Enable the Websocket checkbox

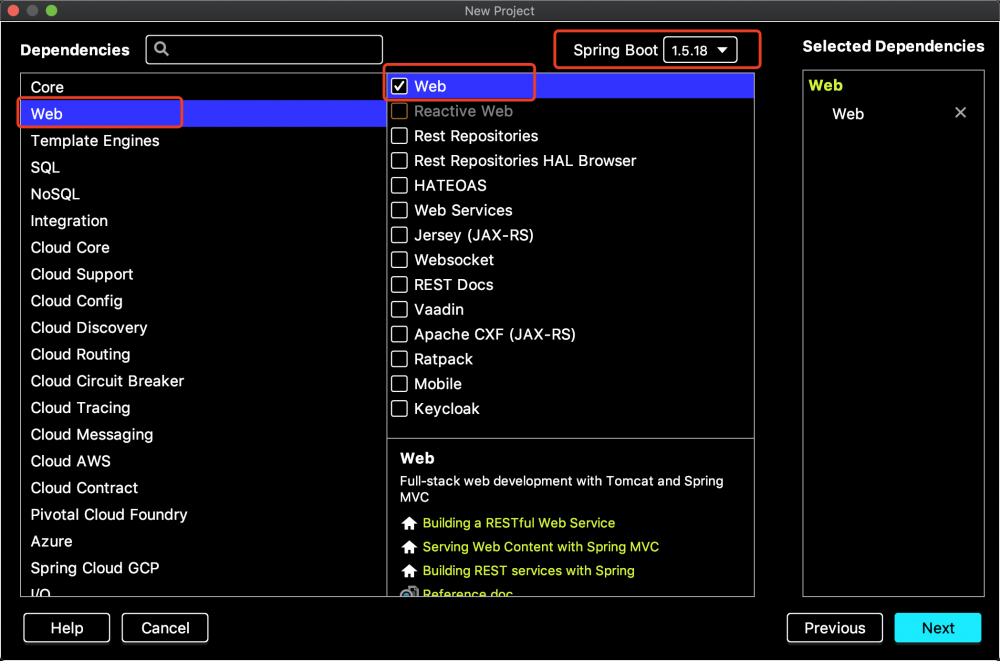[x=399, y=260]
